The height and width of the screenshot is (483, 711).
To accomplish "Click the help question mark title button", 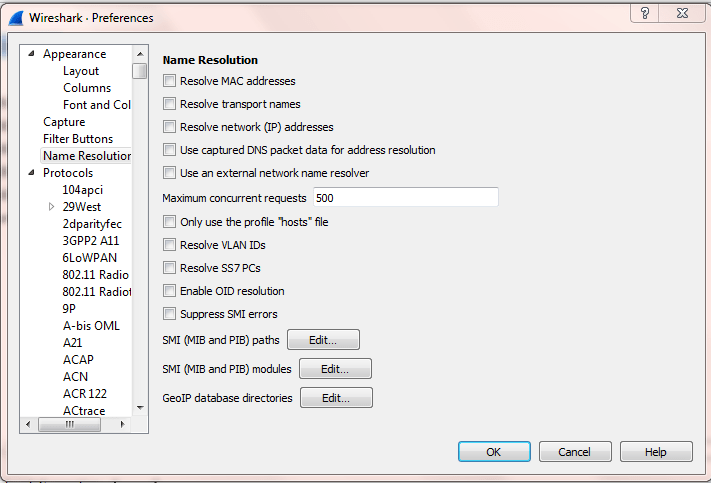I will click(645, 13).
